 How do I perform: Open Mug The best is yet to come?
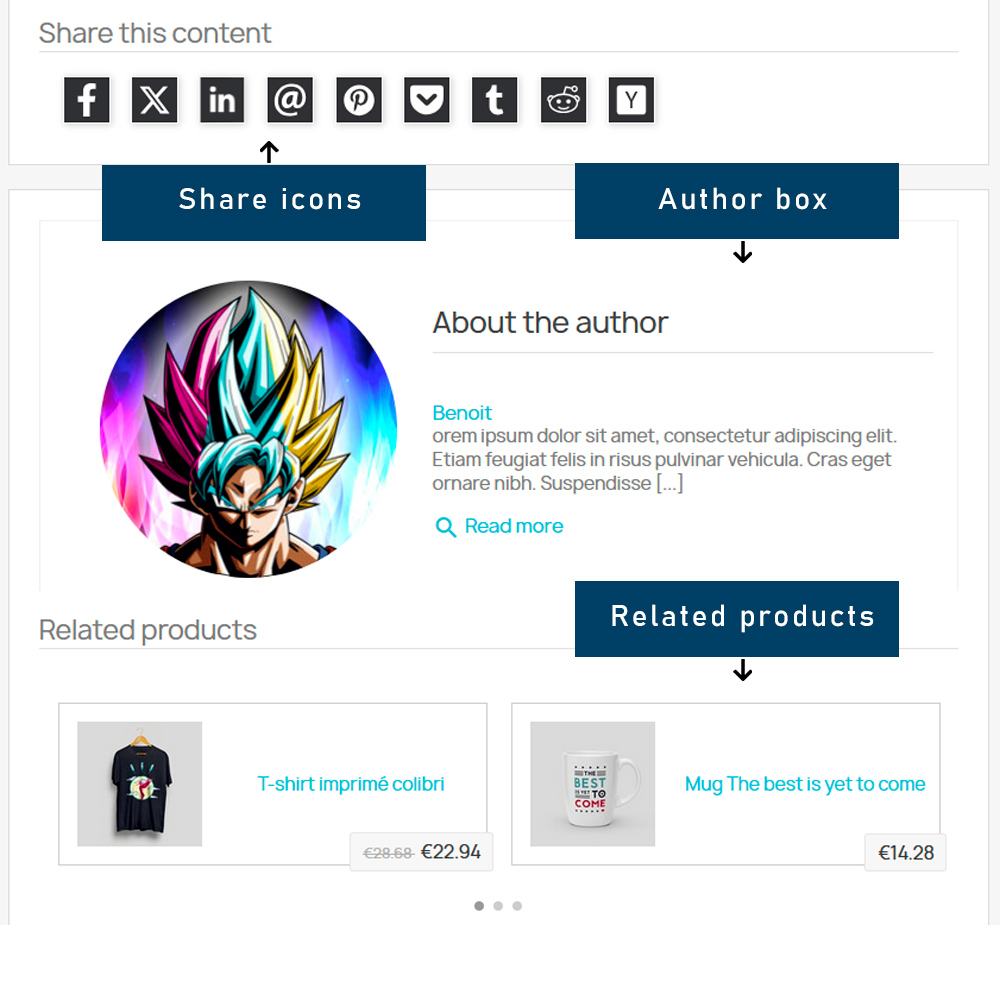805,784
